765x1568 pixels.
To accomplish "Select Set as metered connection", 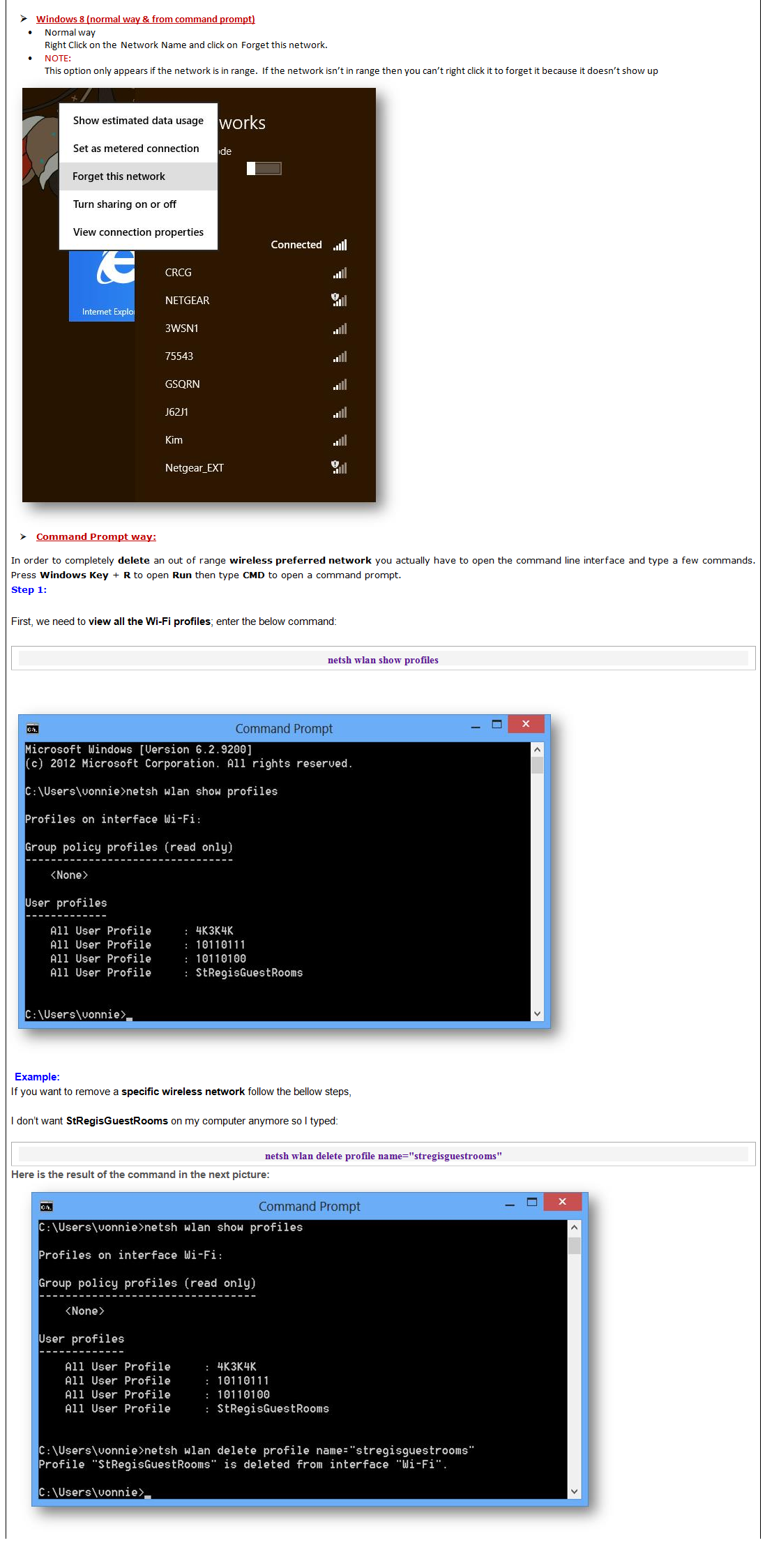I will point(138,149).
